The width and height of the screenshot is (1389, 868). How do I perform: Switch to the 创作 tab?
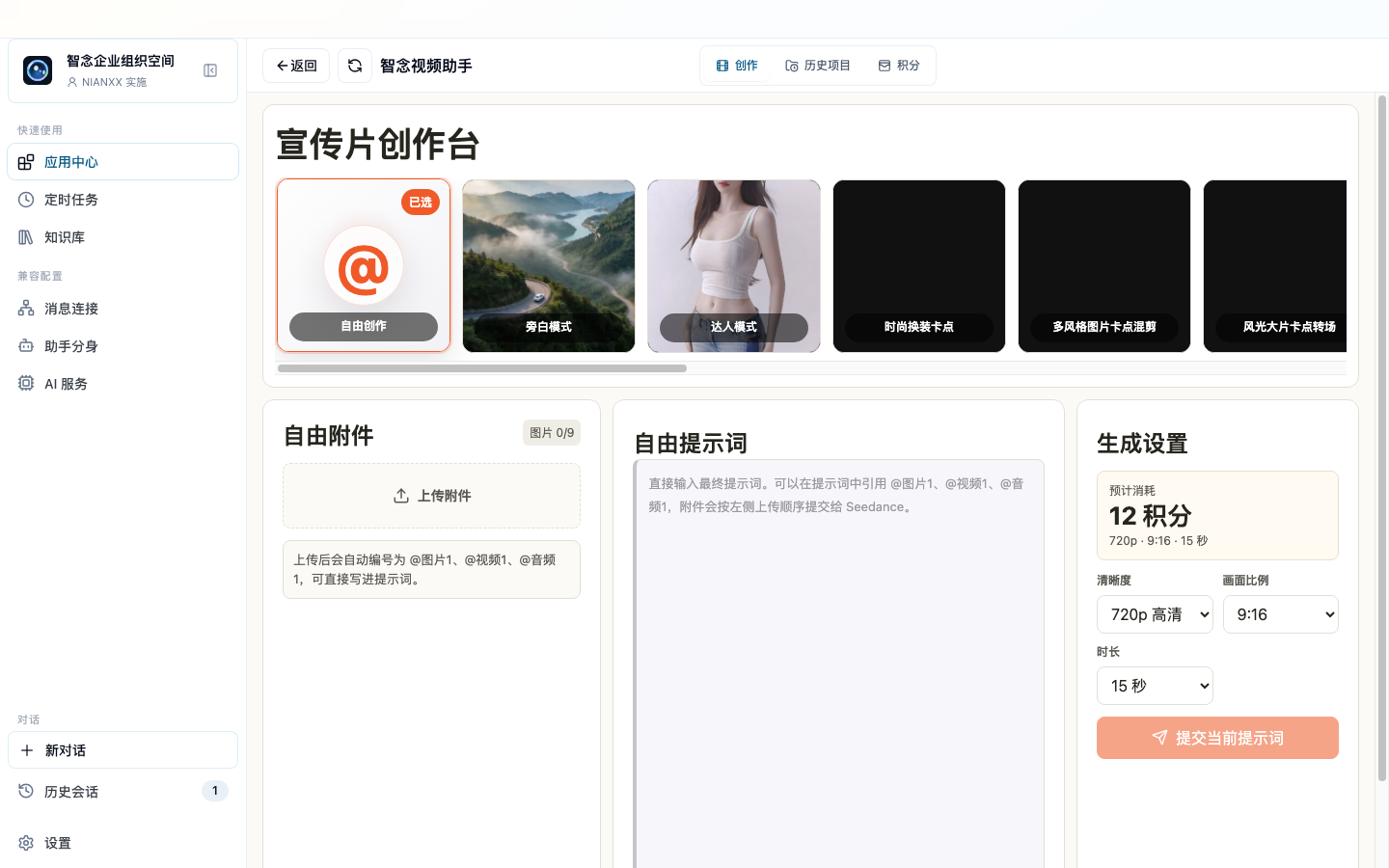coord(737,66)
